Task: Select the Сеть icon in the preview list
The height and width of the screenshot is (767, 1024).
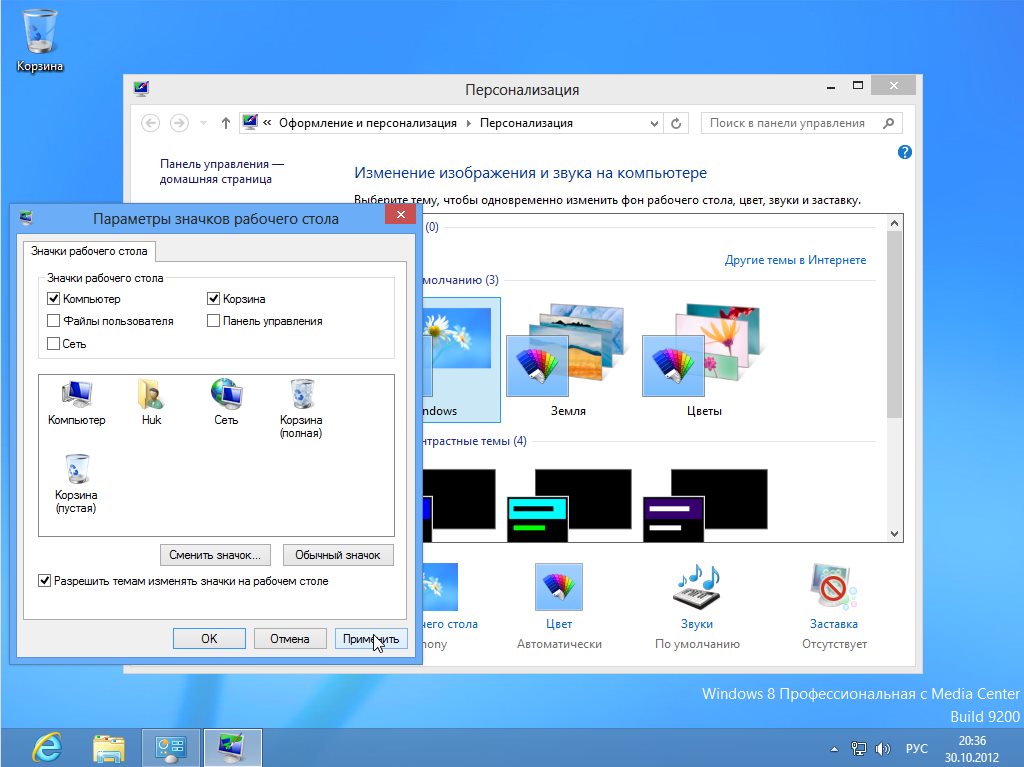Action: click(x=226, y=402)
